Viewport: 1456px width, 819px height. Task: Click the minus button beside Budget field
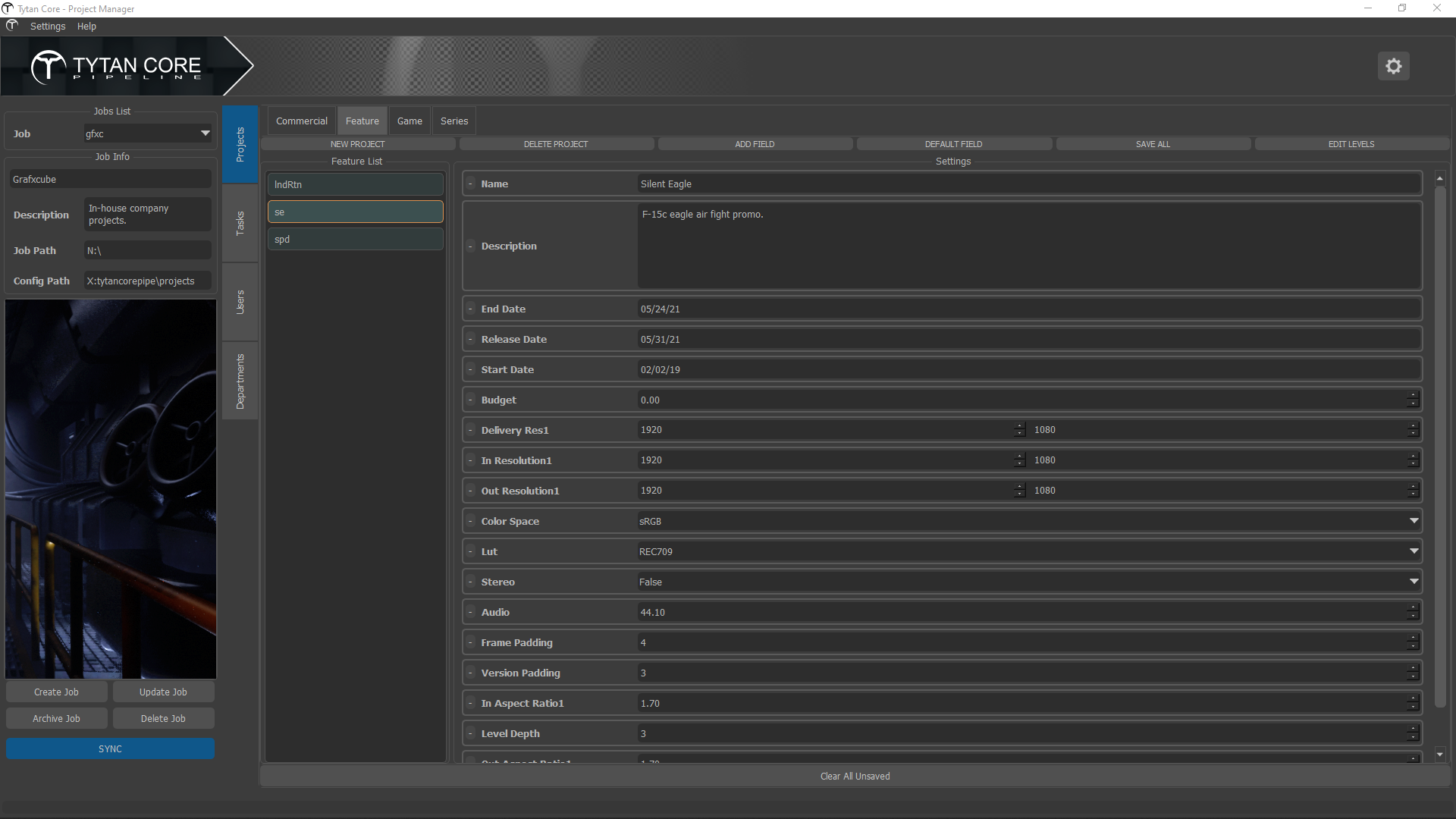[x=471, y=400]
